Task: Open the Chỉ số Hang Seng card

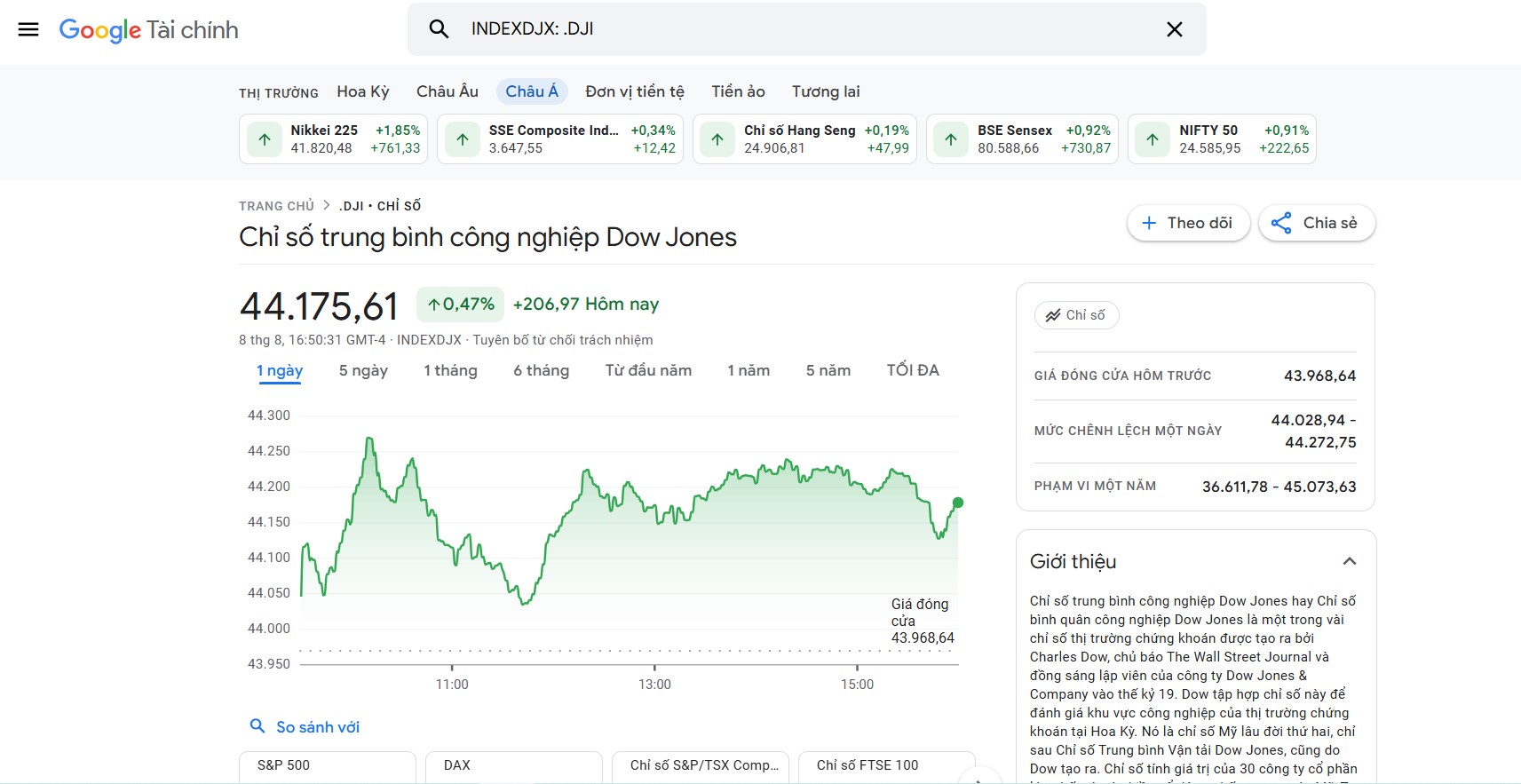Action: point(804,139)
